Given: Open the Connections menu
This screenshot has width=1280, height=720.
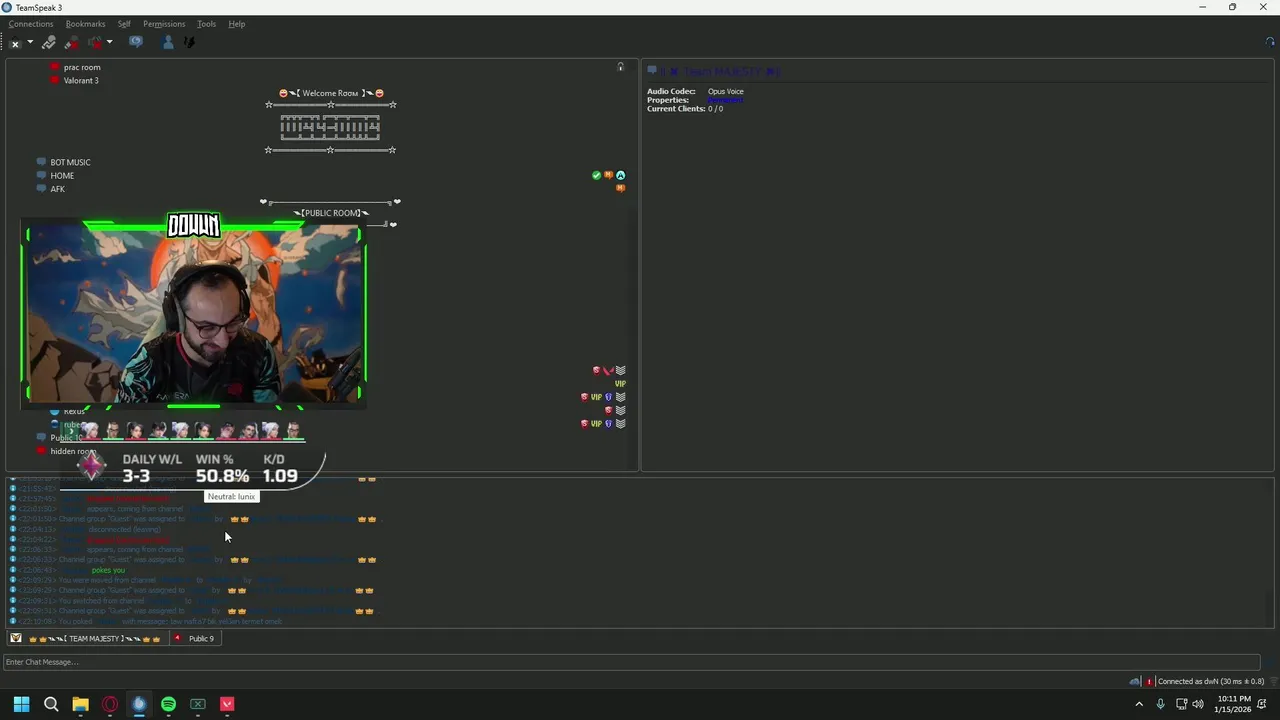Looking at the screenshot, I should pos(31,24).
